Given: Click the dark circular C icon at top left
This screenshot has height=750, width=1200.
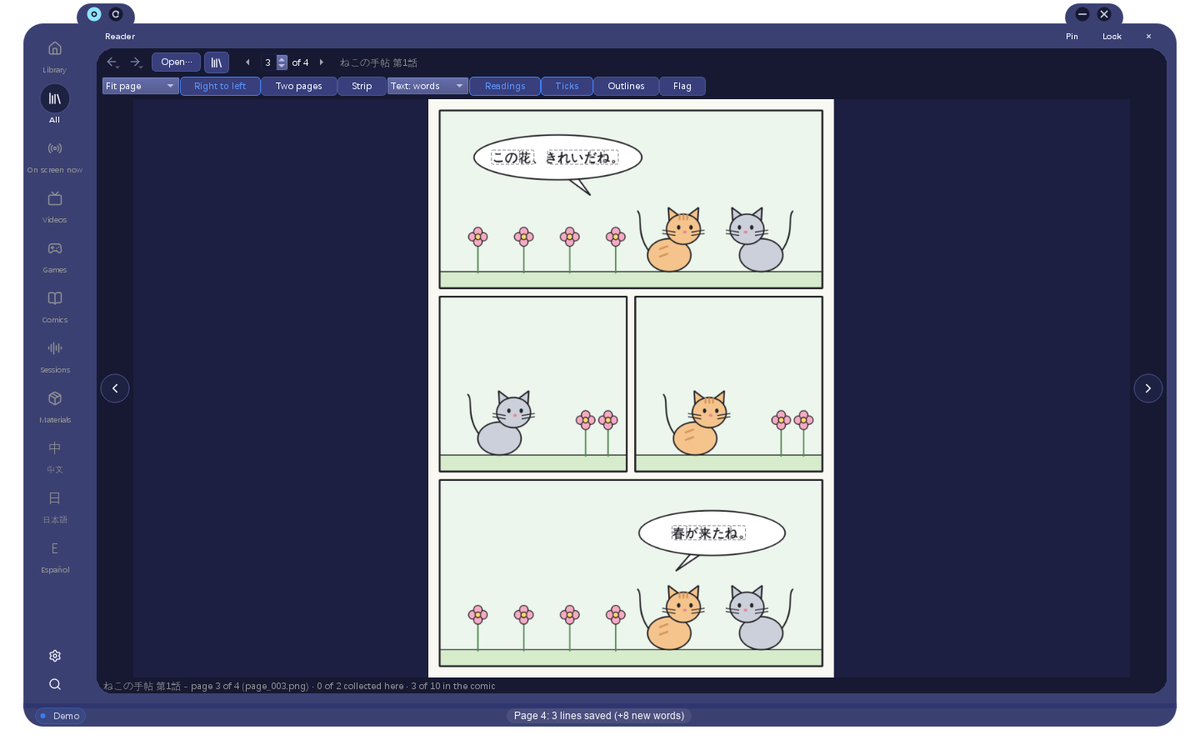Looking at the screenshot, I should 116,14.
